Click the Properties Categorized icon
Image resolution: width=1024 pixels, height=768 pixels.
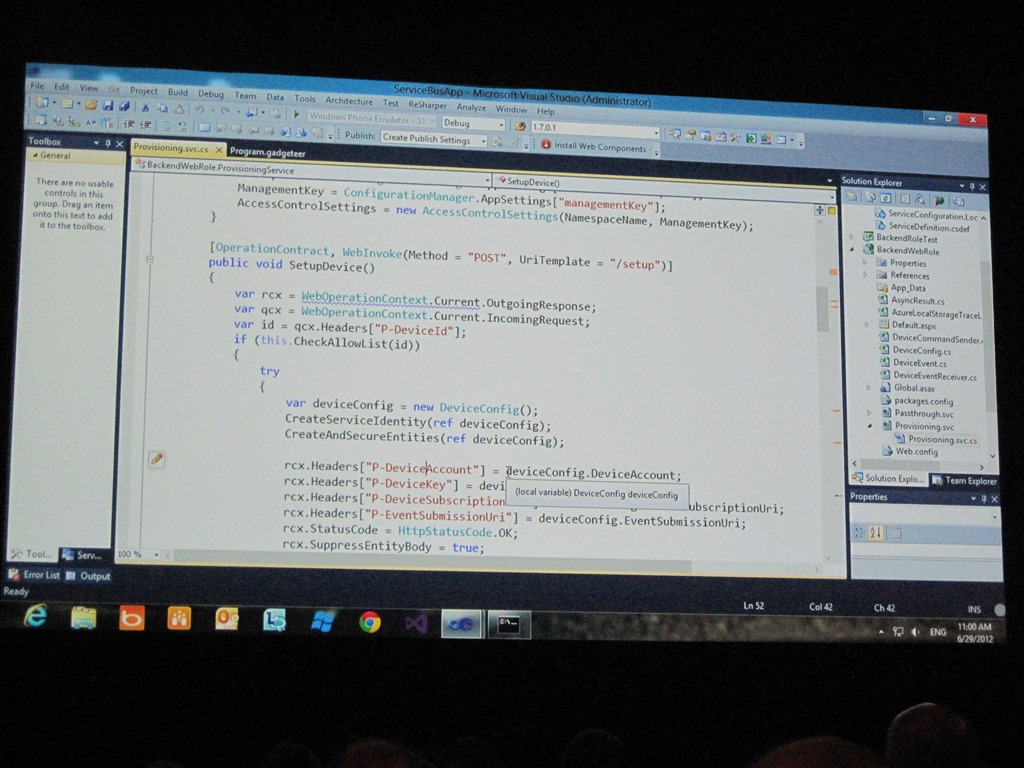point(859,533)
